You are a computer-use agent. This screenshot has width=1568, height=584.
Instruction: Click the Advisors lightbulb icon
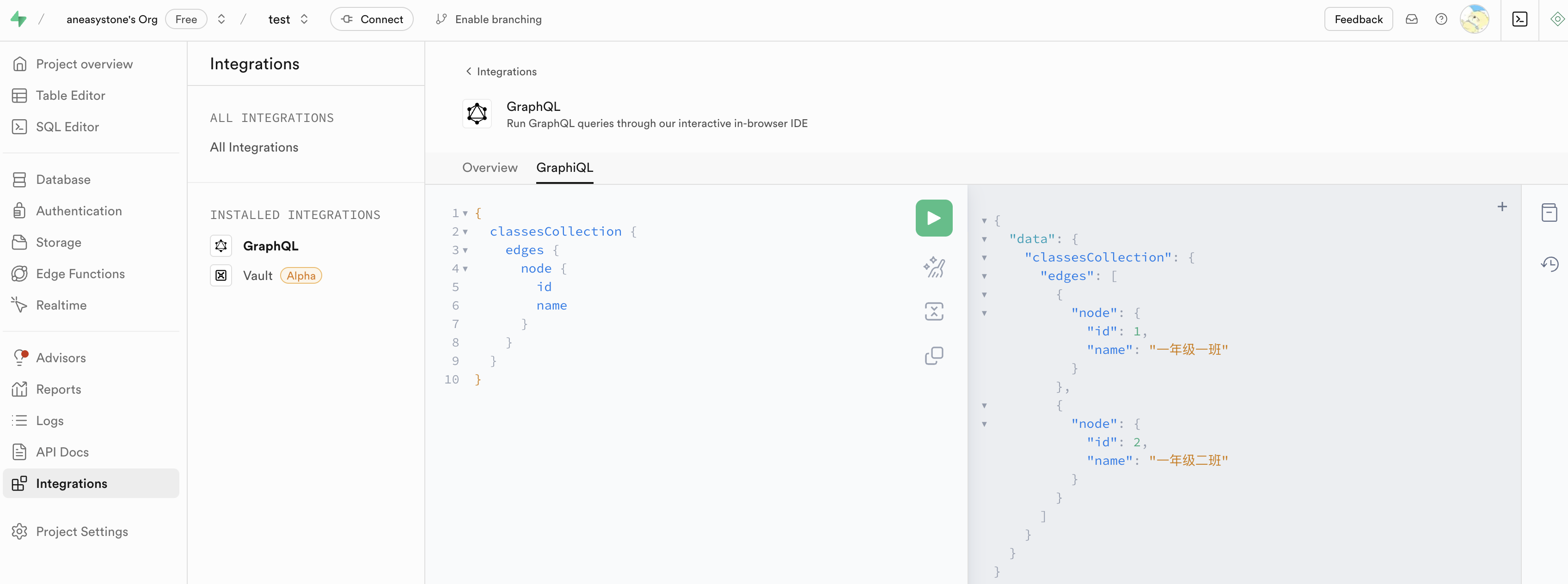pyautogui.click(x=19, y=358)
